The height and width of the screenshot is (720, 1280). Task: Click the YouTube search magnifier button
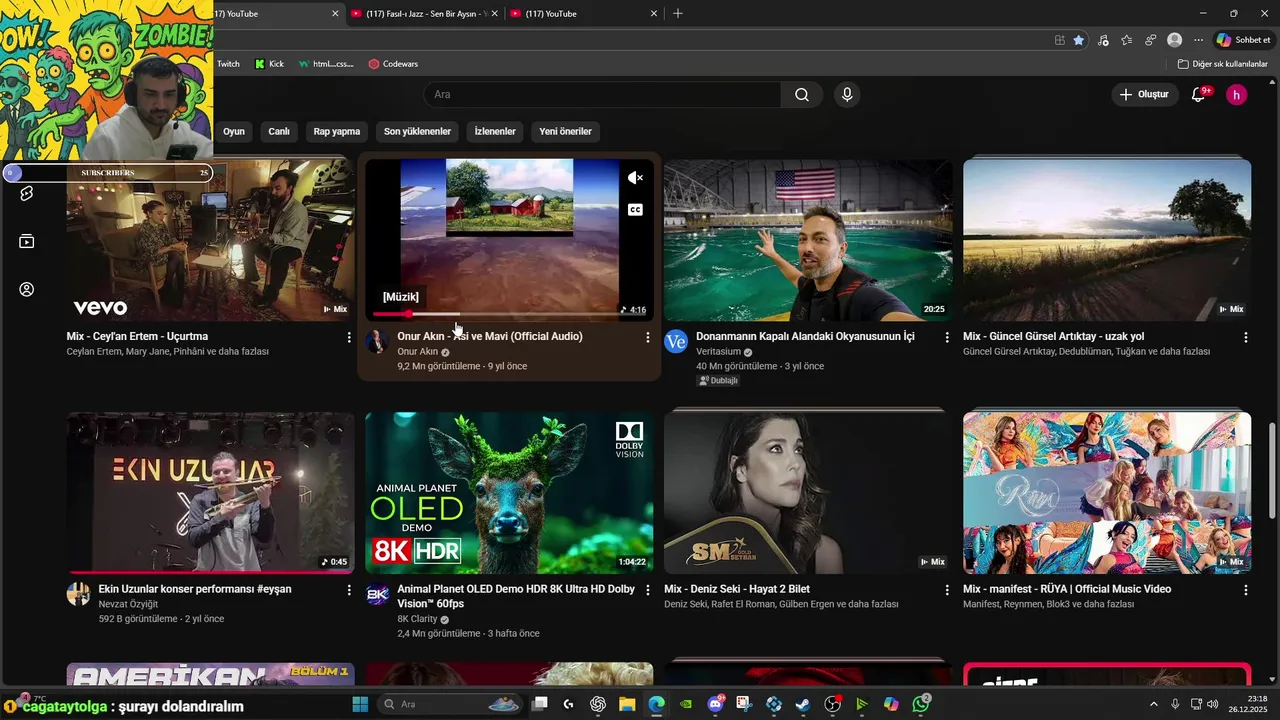tap(802, 95)
